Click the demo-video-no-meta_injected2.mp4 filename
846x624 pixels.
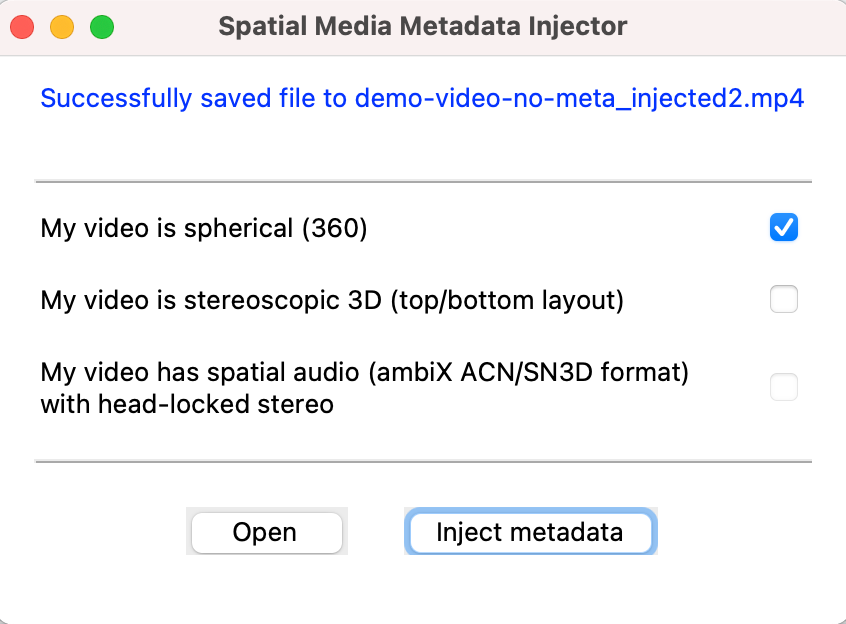tap(580, 99)
